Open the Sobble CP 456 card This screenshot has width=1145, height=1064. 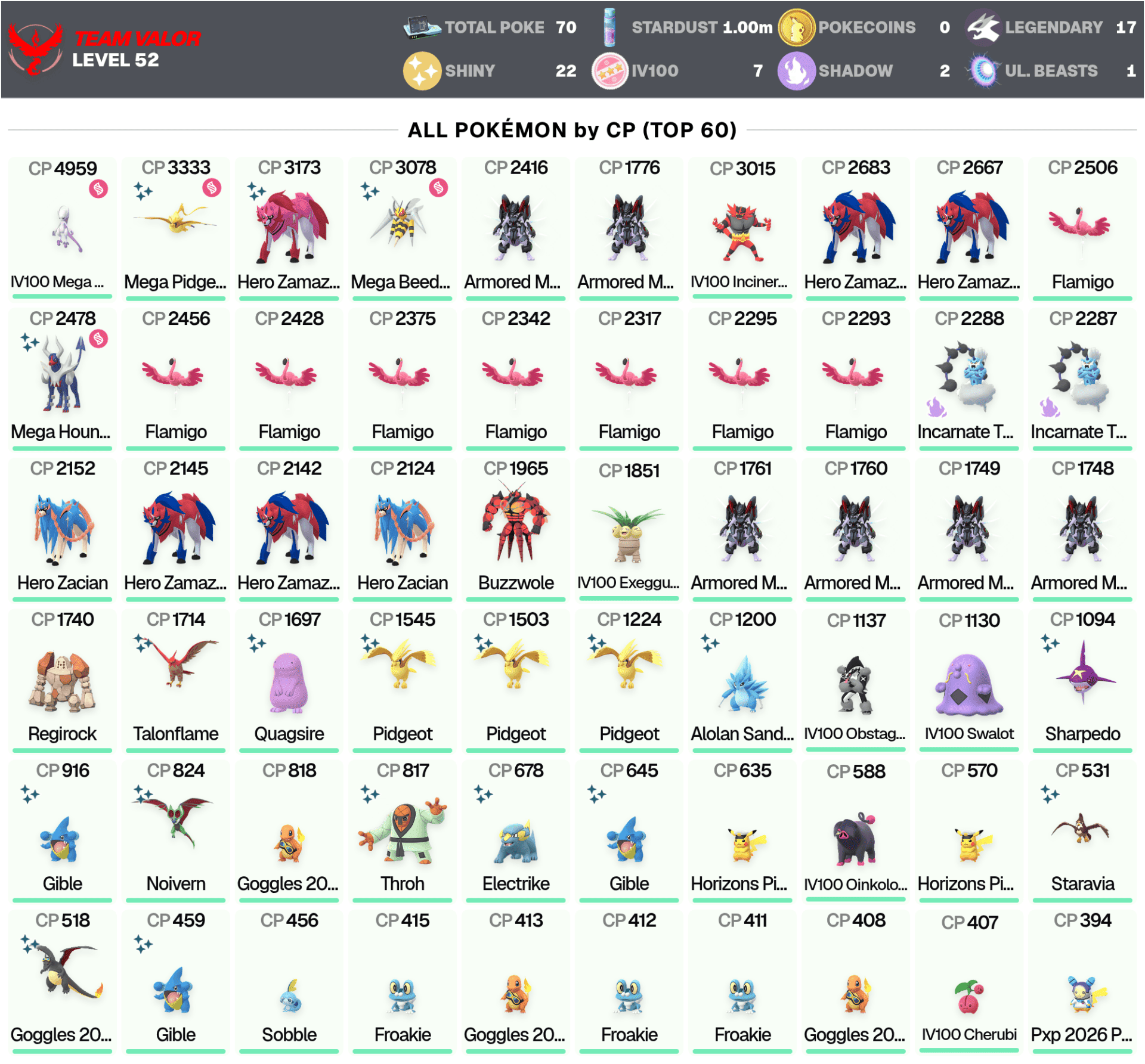(x=289, y=981)
